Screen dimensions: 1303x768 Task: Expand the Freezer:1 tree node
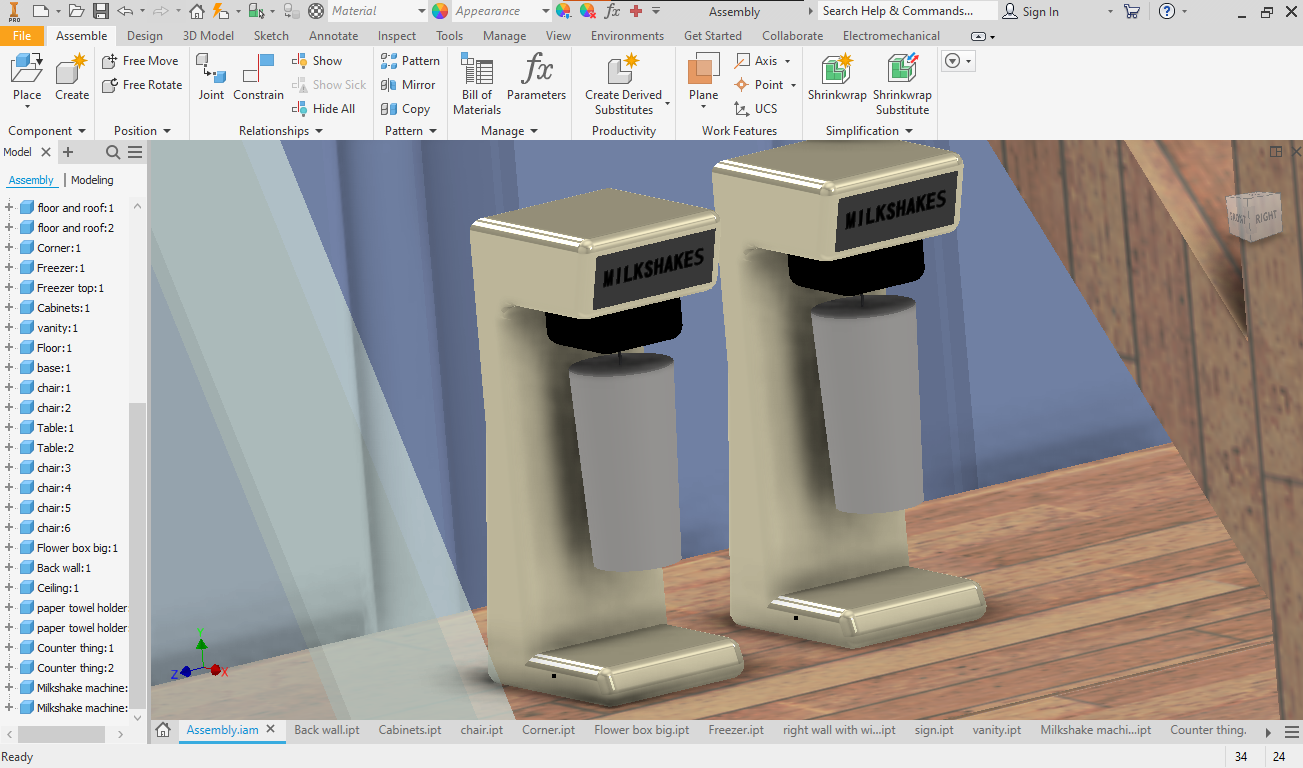pos(9,268)
